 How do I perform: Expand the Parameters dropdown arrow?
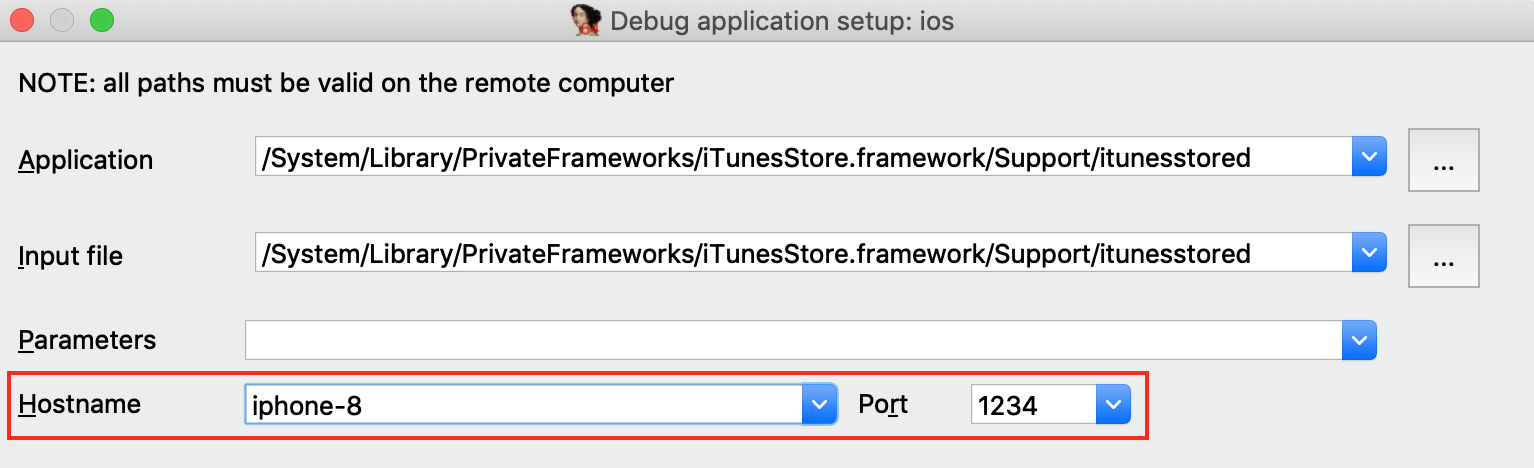coord(1358,340)
